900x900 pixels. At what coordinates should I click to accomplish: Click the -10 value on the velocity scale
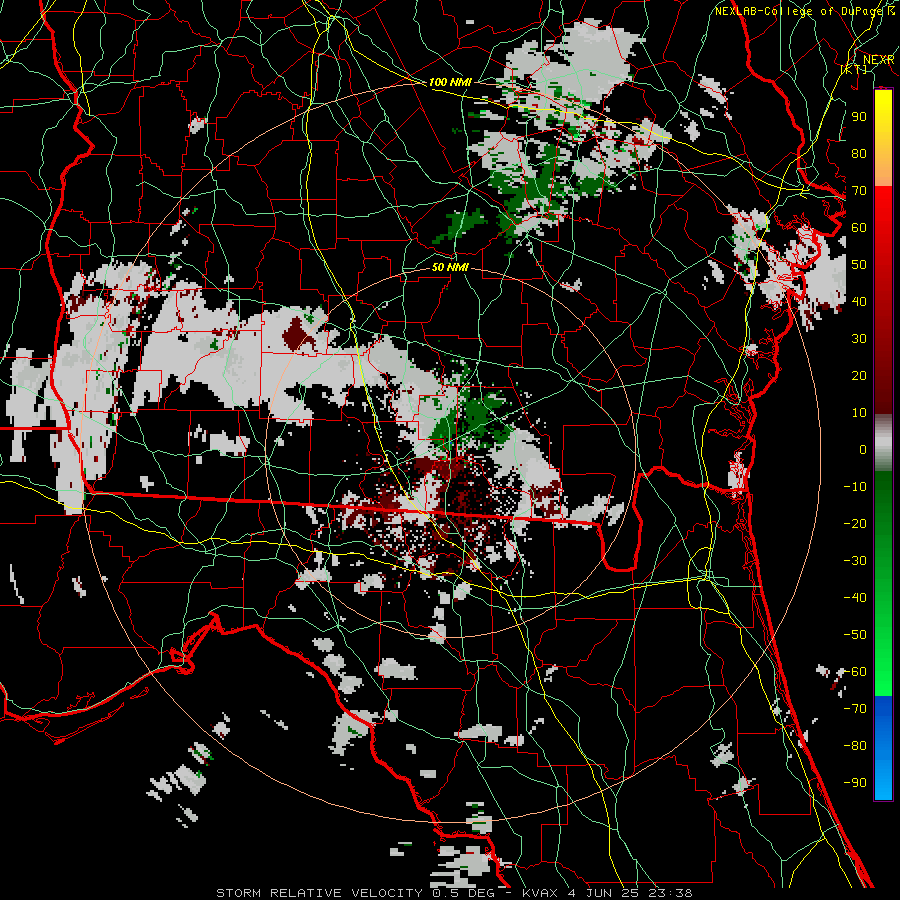point(855,487)
